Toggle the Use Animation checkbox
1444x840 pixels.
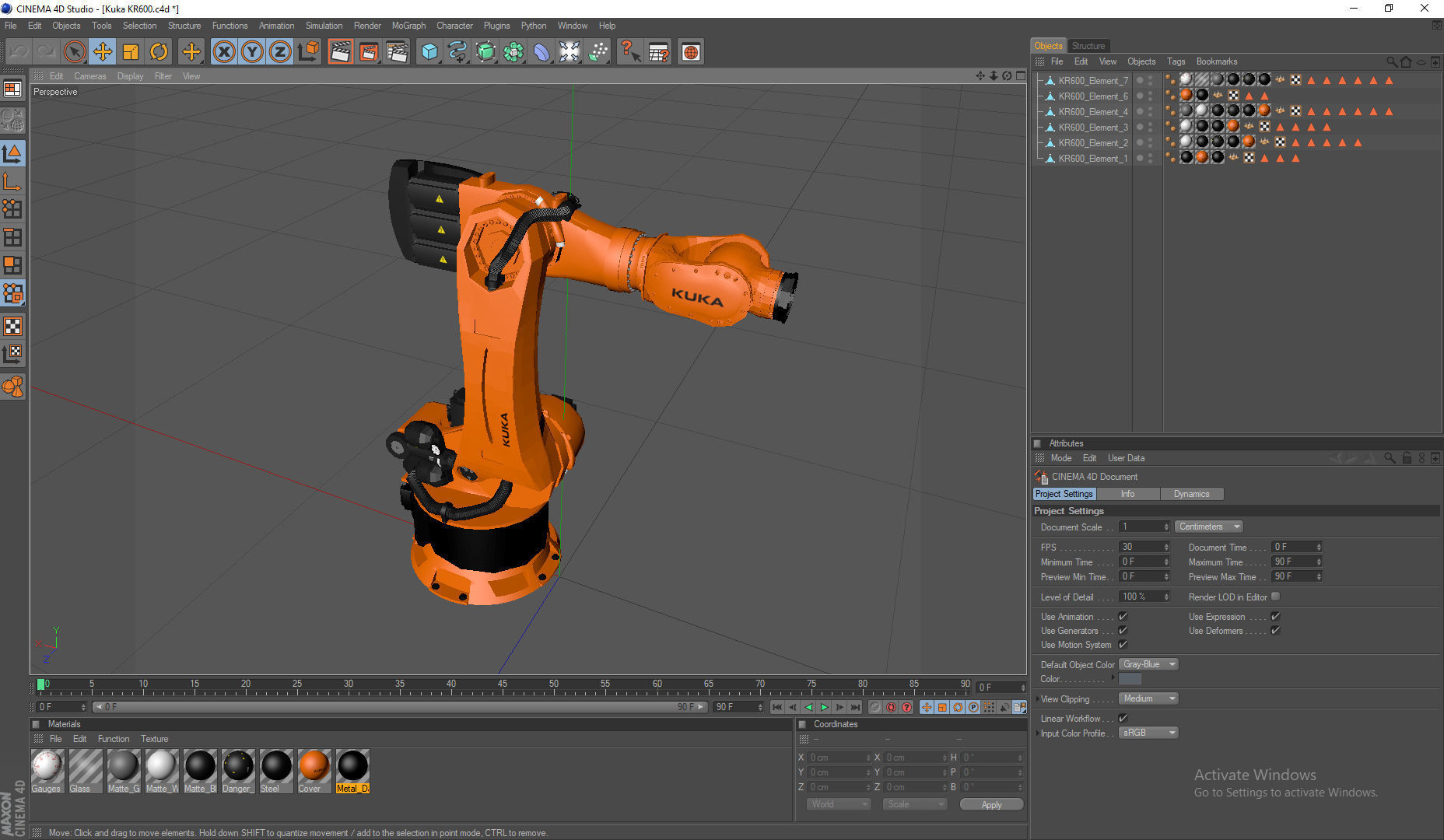point(1123,616)
